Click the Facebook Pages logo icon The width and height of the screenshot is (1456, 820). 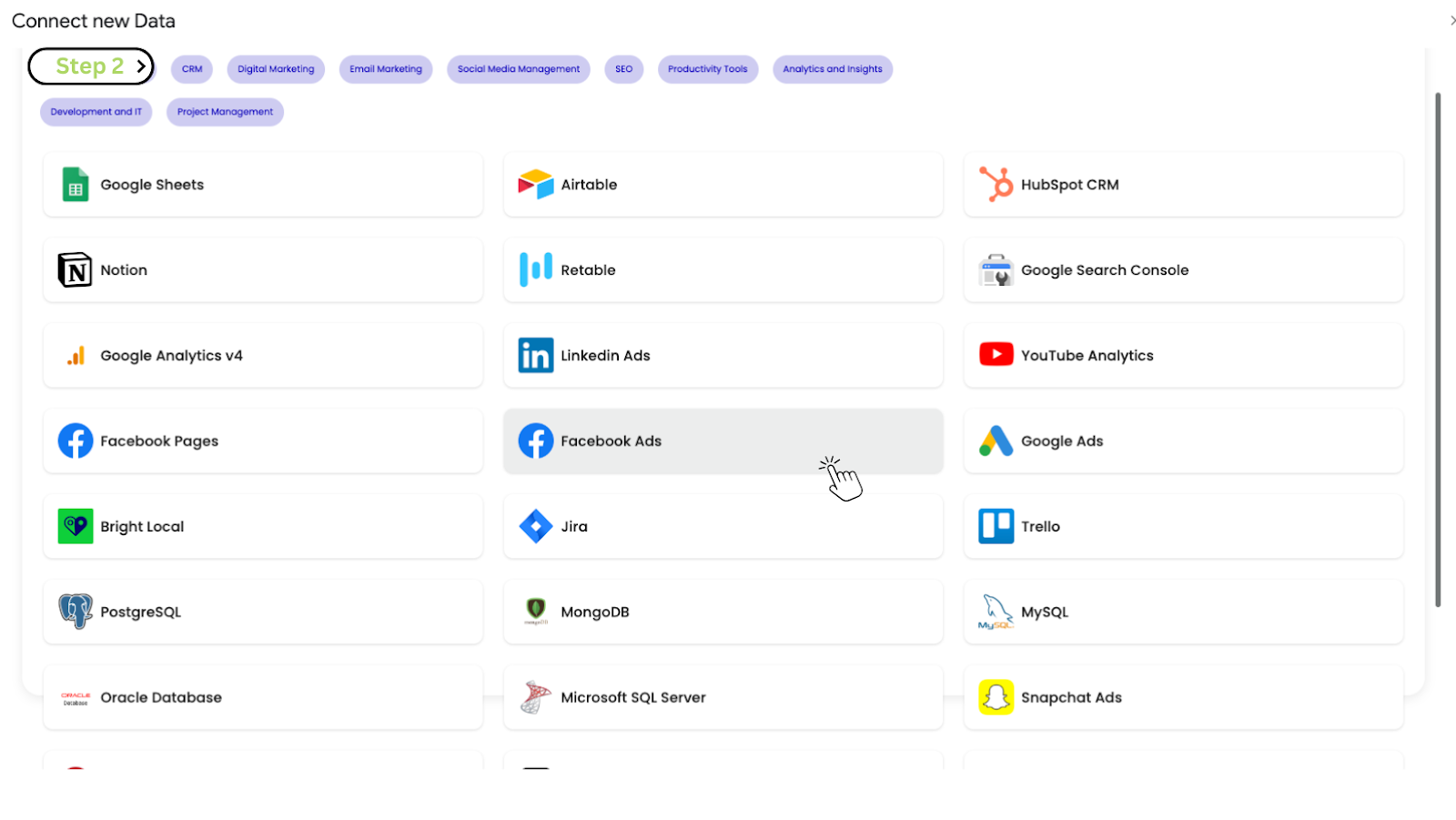click(x=76, y=441)
